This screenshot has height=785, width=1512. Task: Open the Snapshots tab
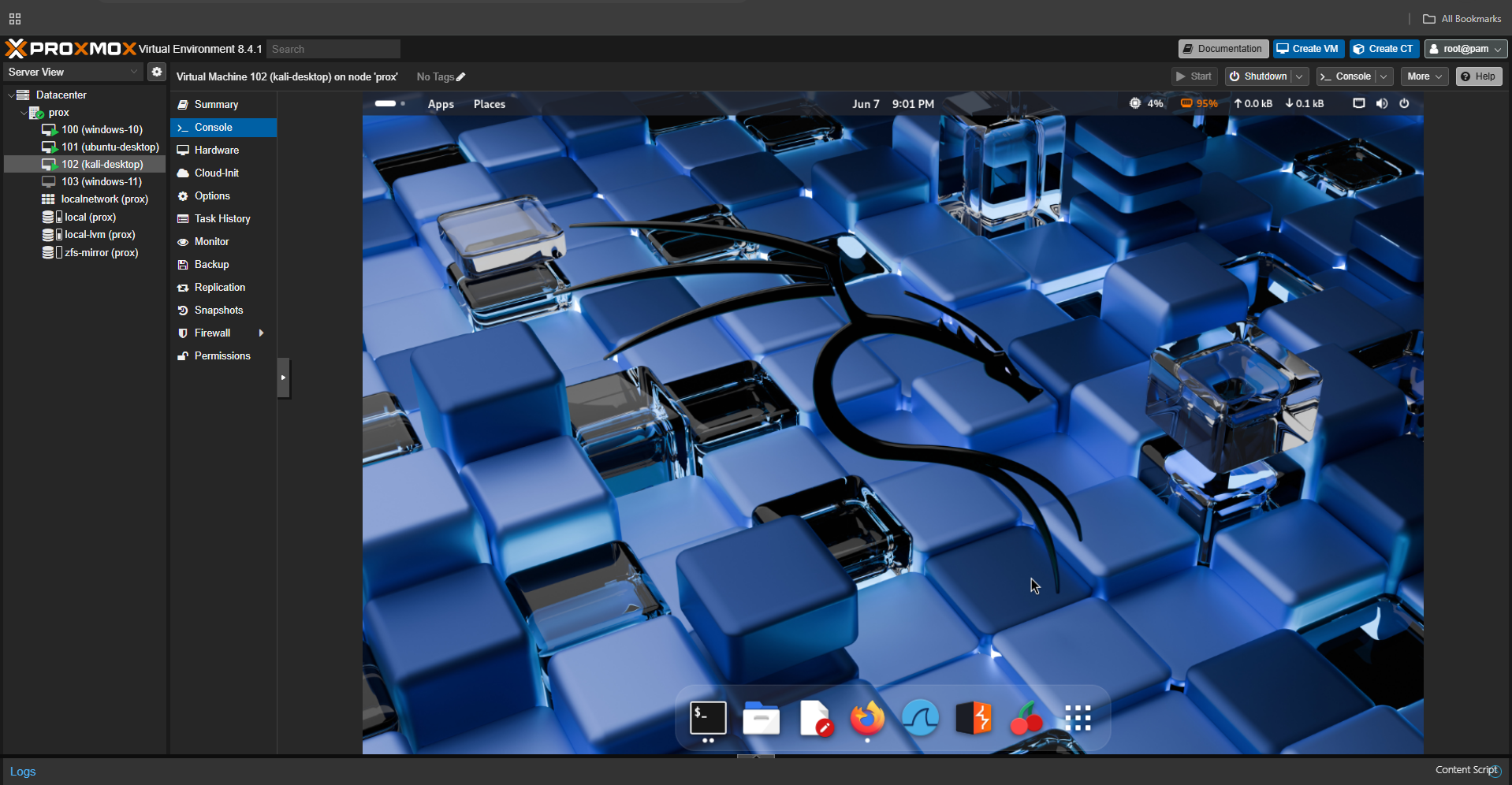point(218,311)
